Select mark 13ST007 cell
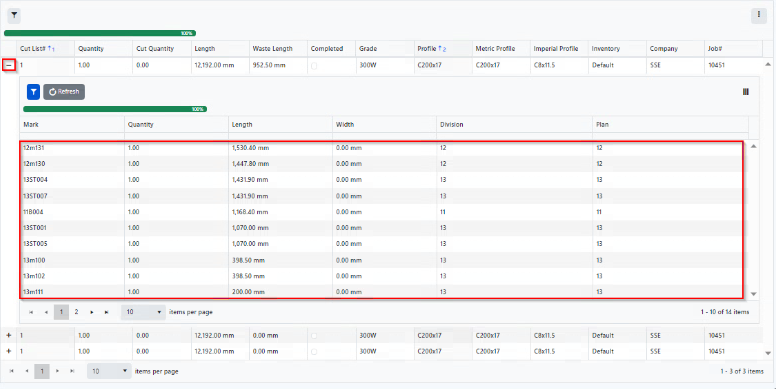The width and height of the screenshot is (776, 389). (x=72, y=196)
